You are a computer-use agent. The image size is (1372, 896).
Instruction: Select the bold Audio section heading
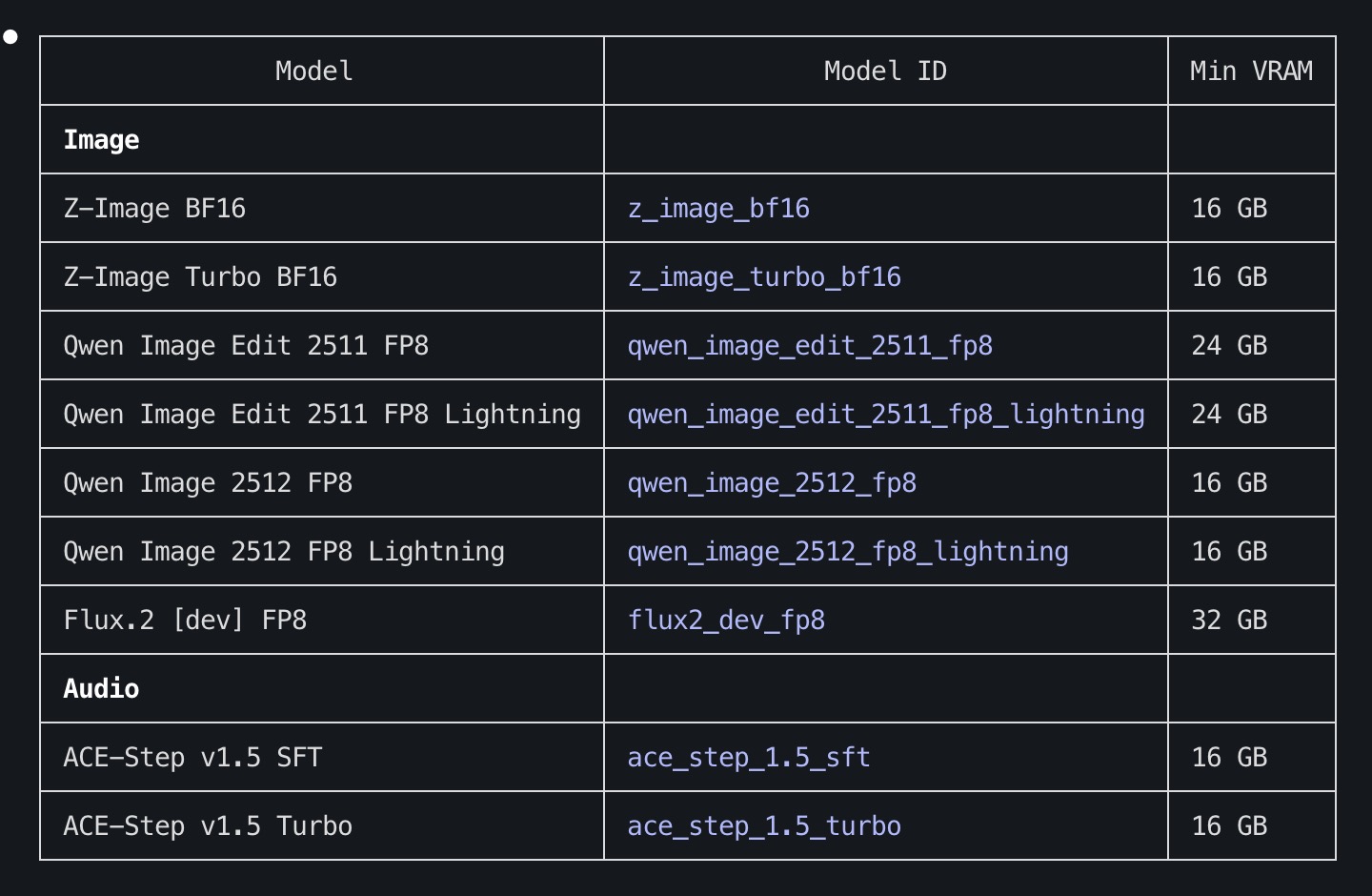pyautogui.click(x=101, y=689)
